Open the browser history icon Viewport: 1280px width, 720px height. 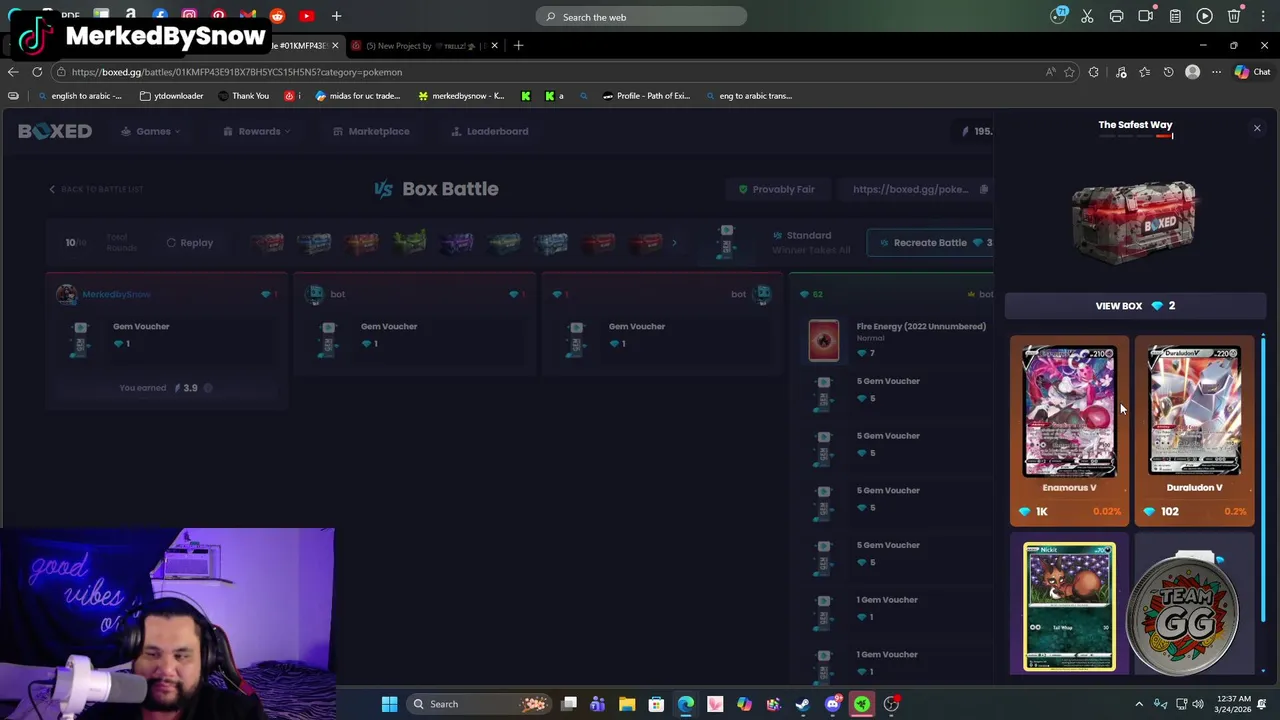1168,72
